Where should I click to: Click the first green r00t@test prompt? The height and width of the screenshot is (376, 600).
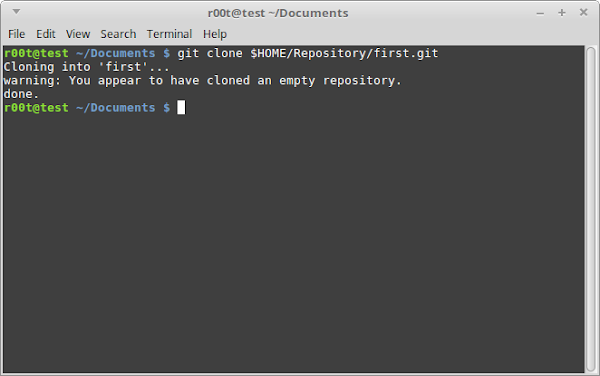36,53
